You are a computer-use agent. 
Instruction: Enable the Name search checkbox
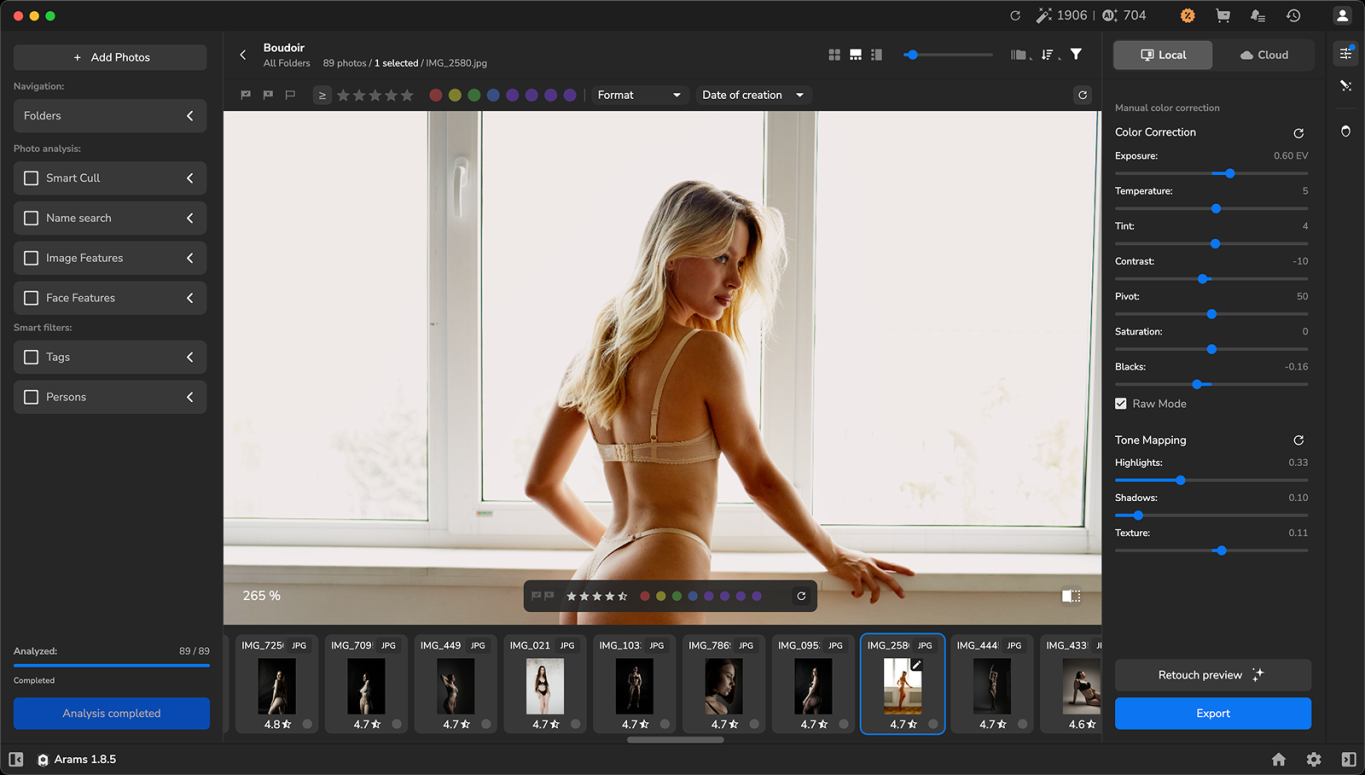pos(31,218)
